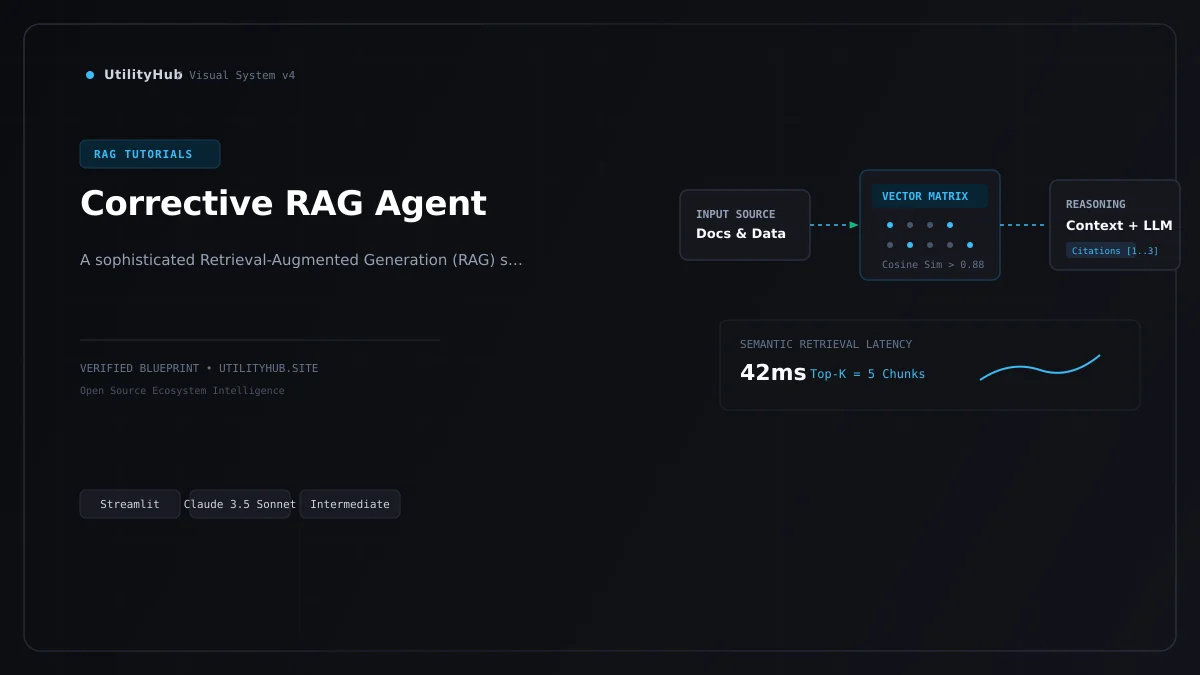
Task: Click the green arrow into Vector Matrix
Action: (x=854, y=225)
